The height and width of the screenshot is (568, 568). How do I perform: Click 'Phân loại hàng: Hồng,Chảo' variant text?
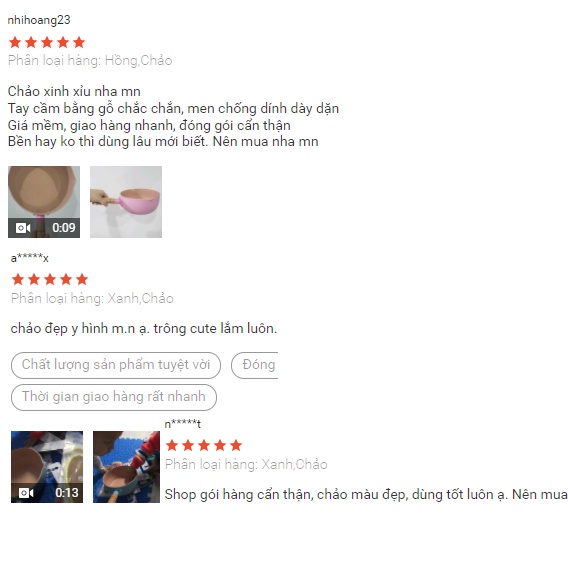pos(90,60)
